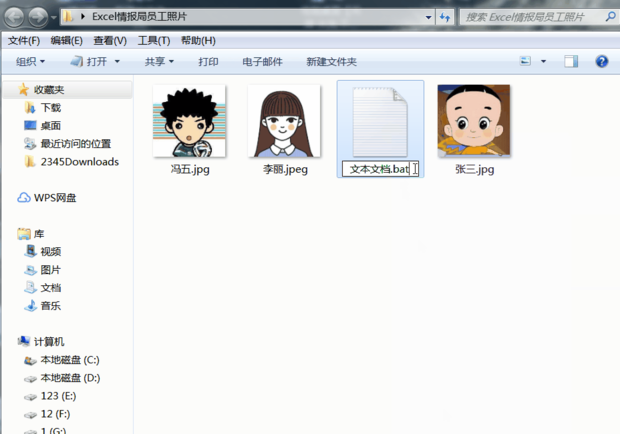The width and height of the screenshot is (620, 434).
Task: Open the 文档 library
Action: 51,287
